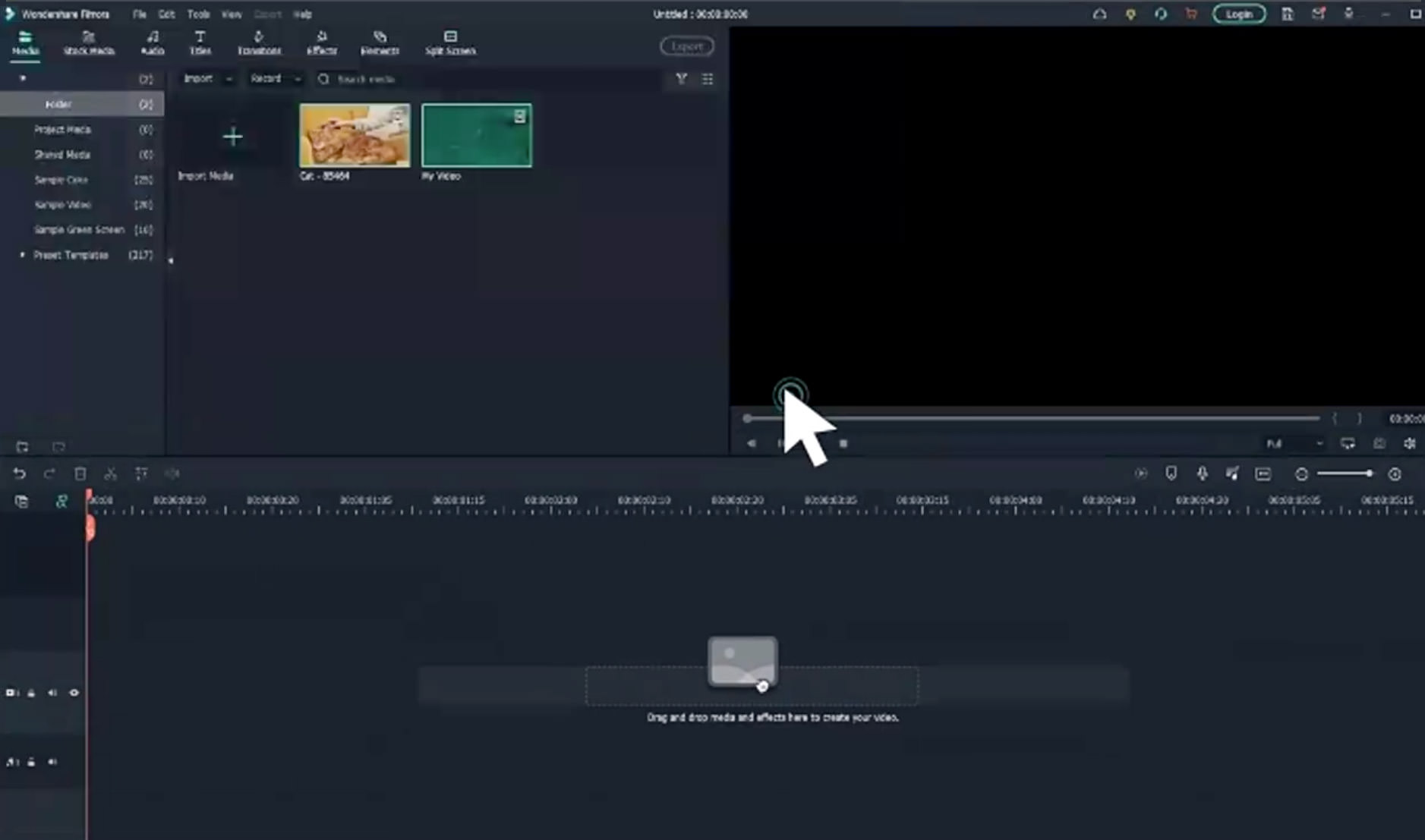The height and width of the screenshot is (840, 1425).
Task: Open the Record dropdown
Action: (x=275, y=79)
